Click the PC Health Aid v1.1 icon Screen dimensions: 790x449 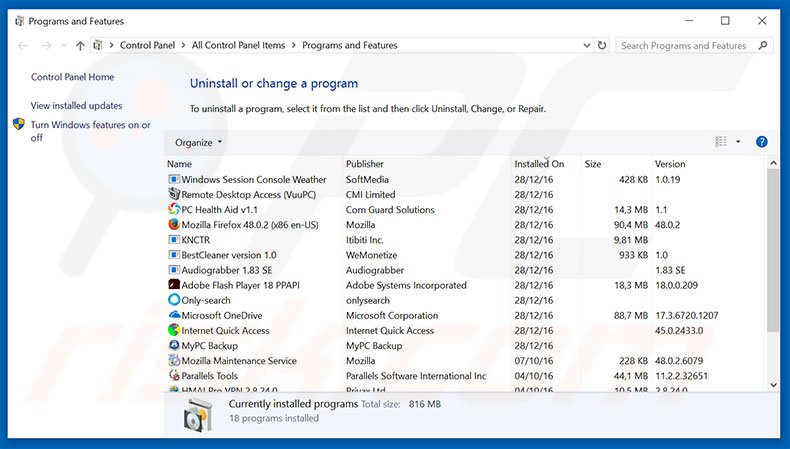pyautogui.click(x=174, y=209)
